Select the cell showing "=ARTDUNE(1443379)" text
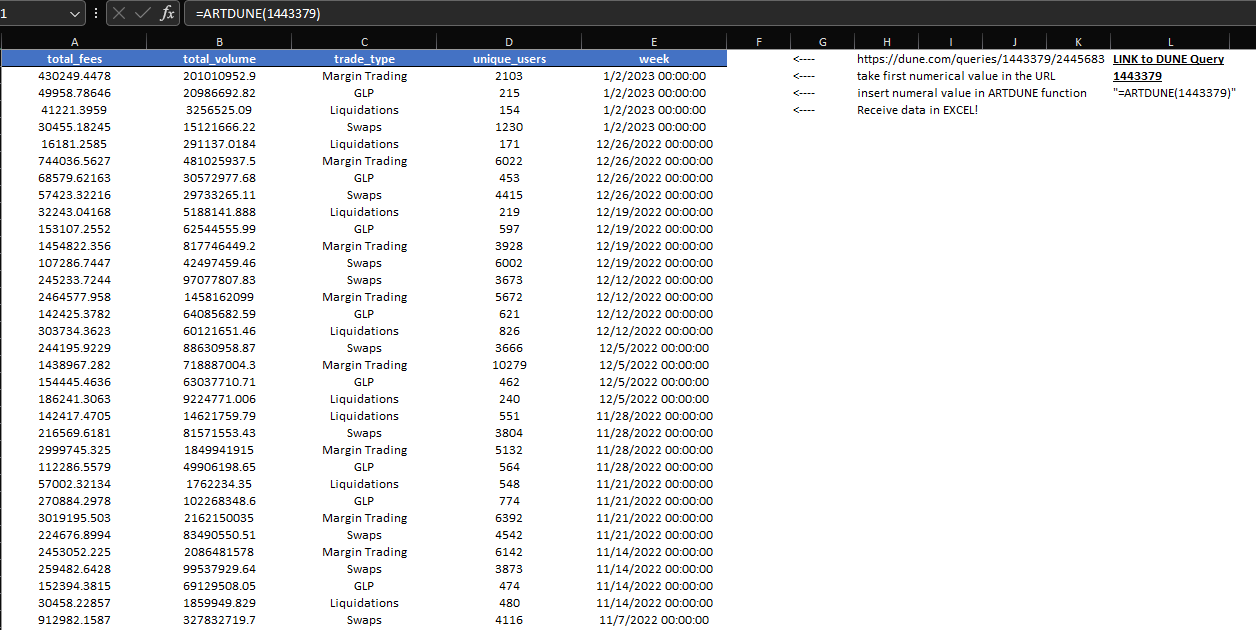The image size is (1256, 630). pyautogui.click(x=1174, y=93)
